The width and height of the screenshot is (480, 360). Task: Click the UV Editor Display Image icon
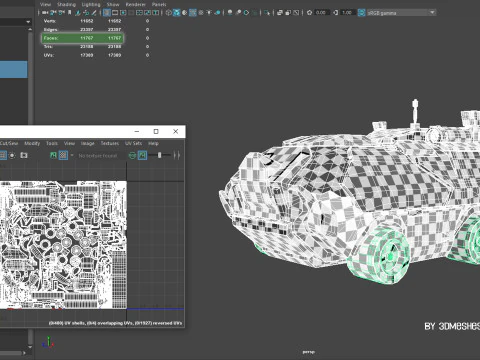[53, 155]
